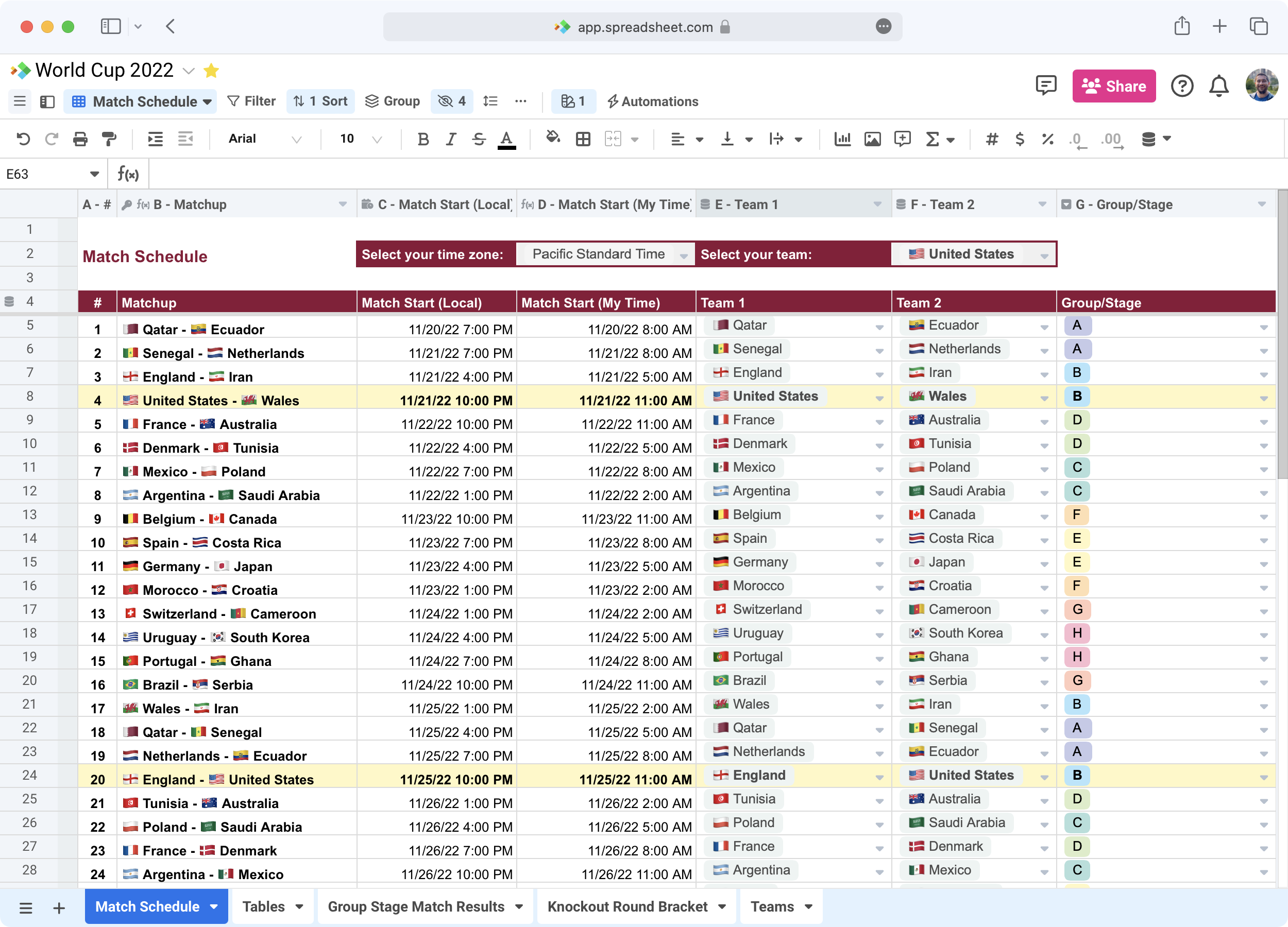
Task: Toggle Strikethrough formatting
Action: pyautogui.click(x=479, y=139)
